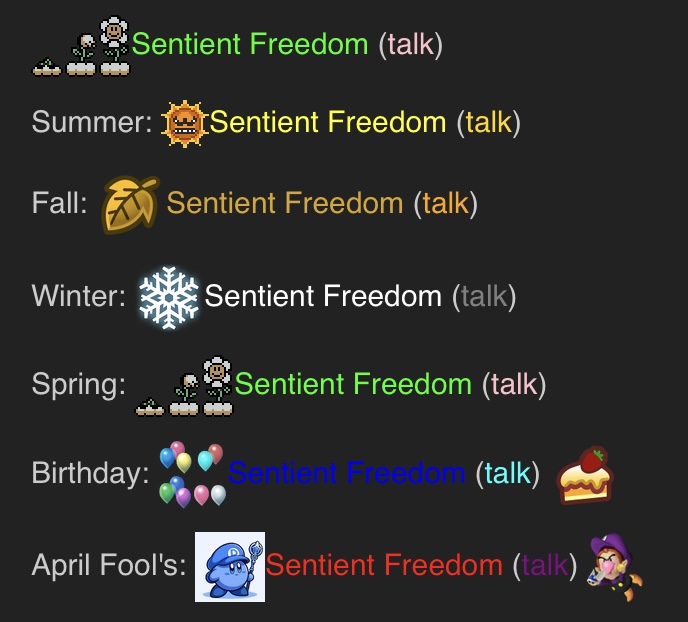Open the pink talk link on top row
Viewport: 688px width, 622px height.
pos(411,44)
